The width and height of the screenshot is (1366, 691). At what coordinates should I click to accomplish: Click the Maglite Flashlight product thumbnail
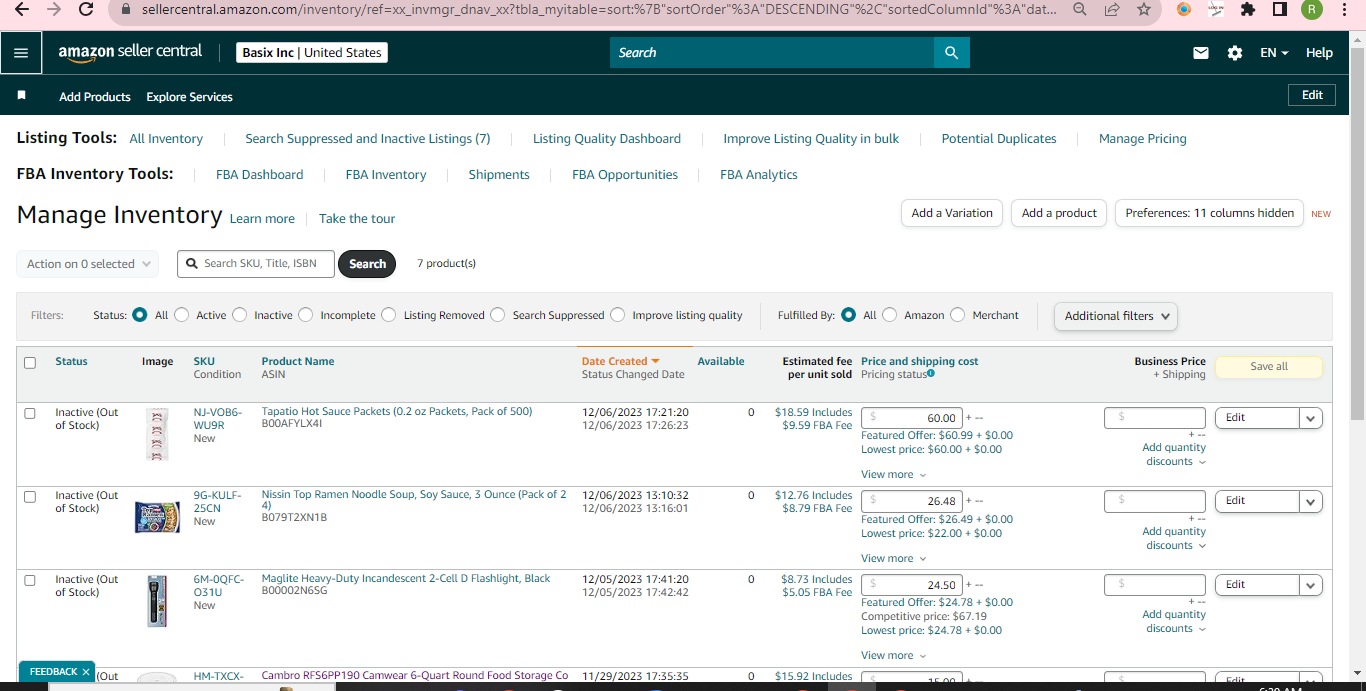pyautogui.click(x=157, y=601)
